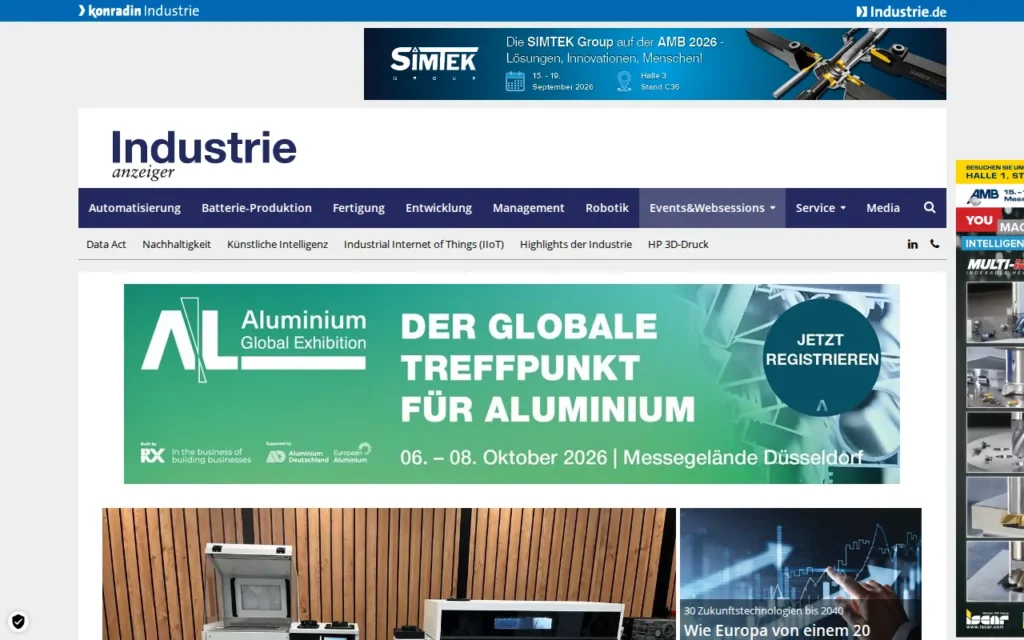Open the LinkedIn icon link
This screenshot has width=1024, height=640.
pyautogui.click(x=912, y=244)
